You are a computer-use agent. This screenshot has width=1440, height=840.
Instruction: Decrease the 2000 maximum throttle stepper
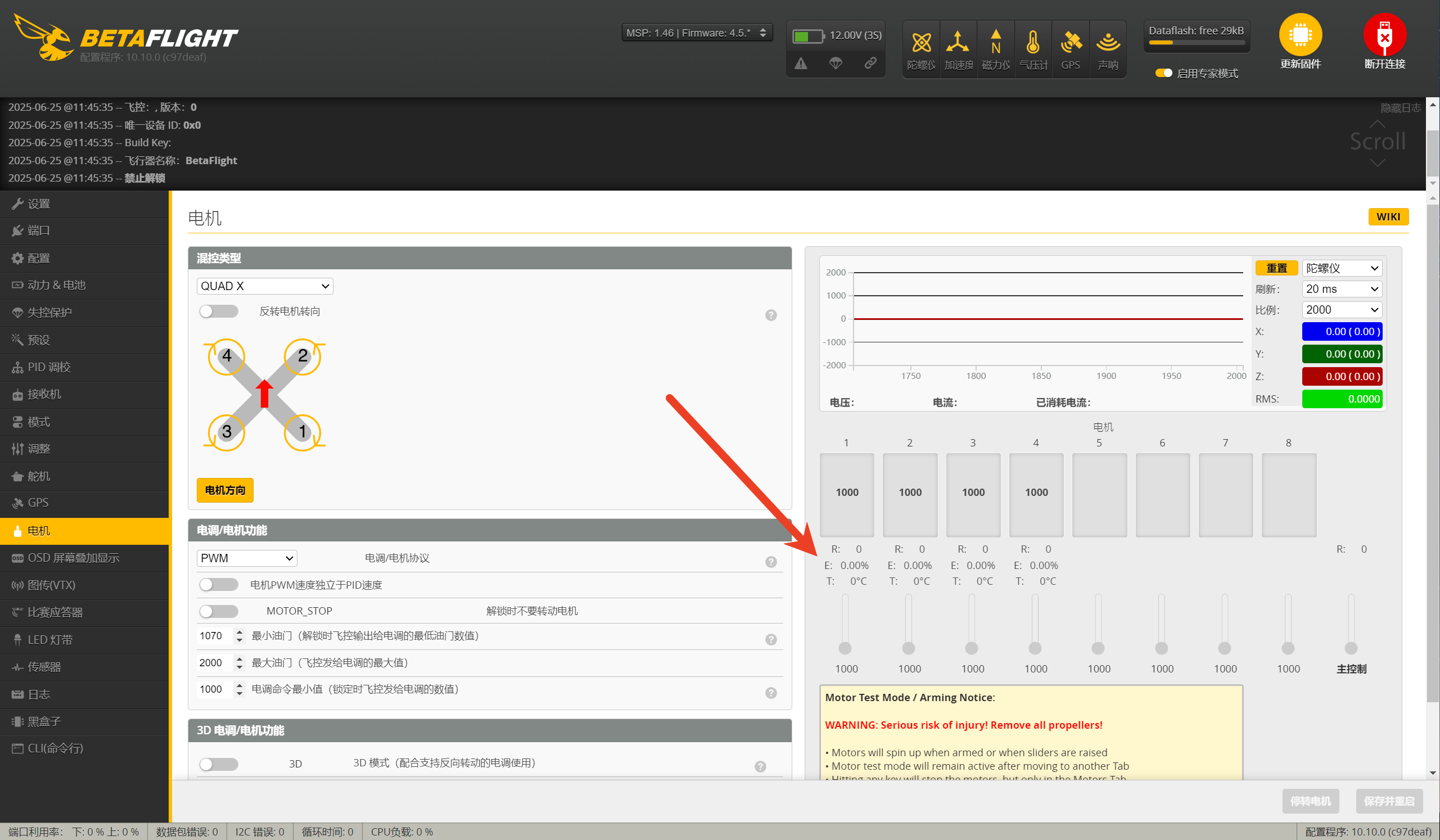coord(240,667)
